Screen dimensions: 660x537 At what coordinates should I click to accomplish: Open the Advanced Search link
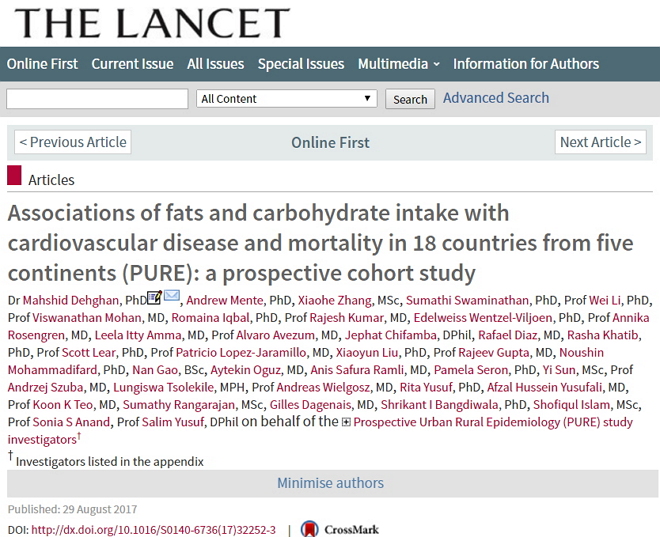pyautogui.click(x=496, y=98)
